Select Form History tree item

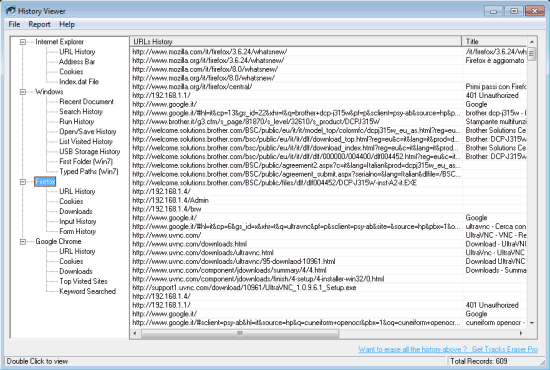pyautogui.click(x=78, y=231)
